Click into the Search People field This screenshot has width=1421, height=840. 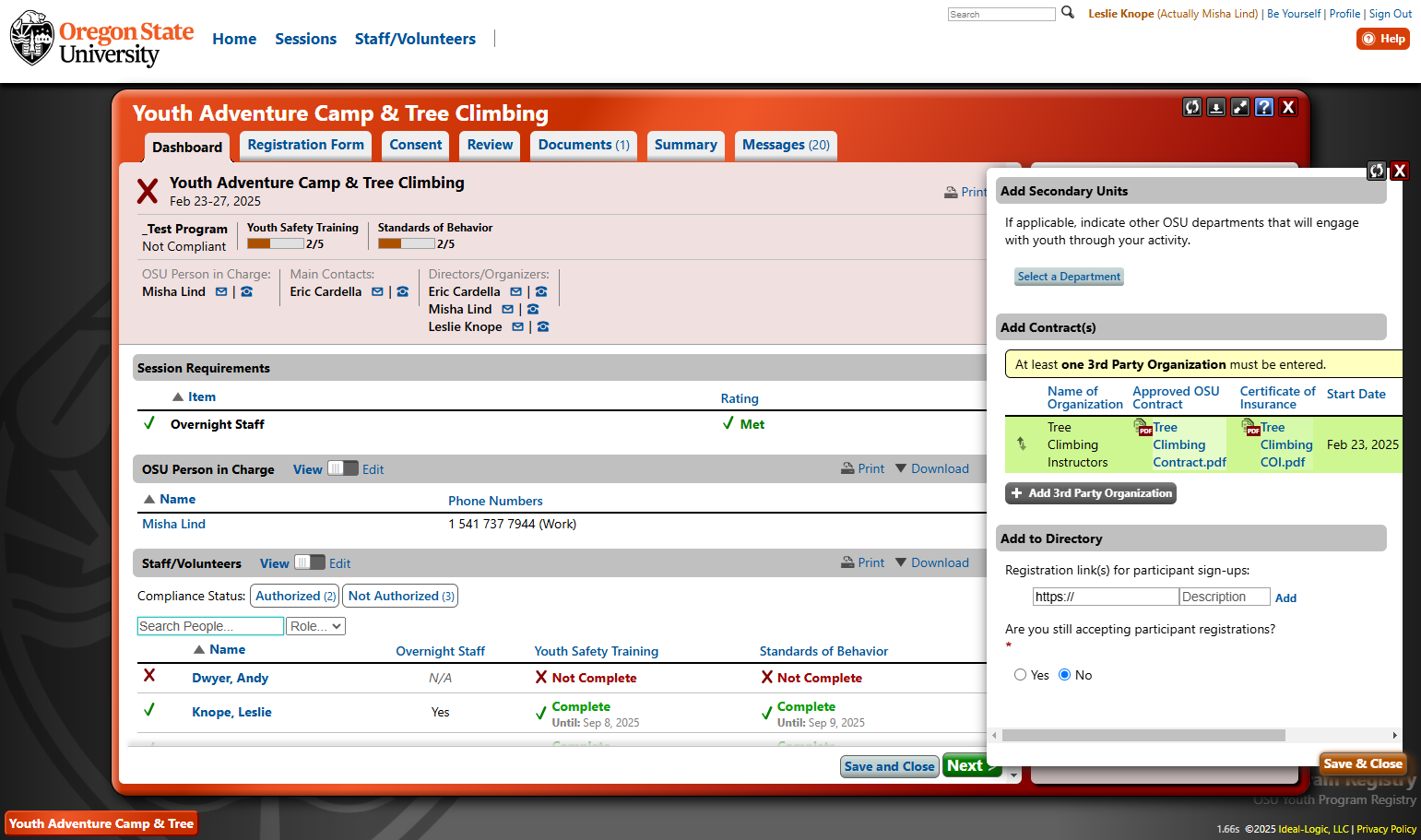point(210,626)
